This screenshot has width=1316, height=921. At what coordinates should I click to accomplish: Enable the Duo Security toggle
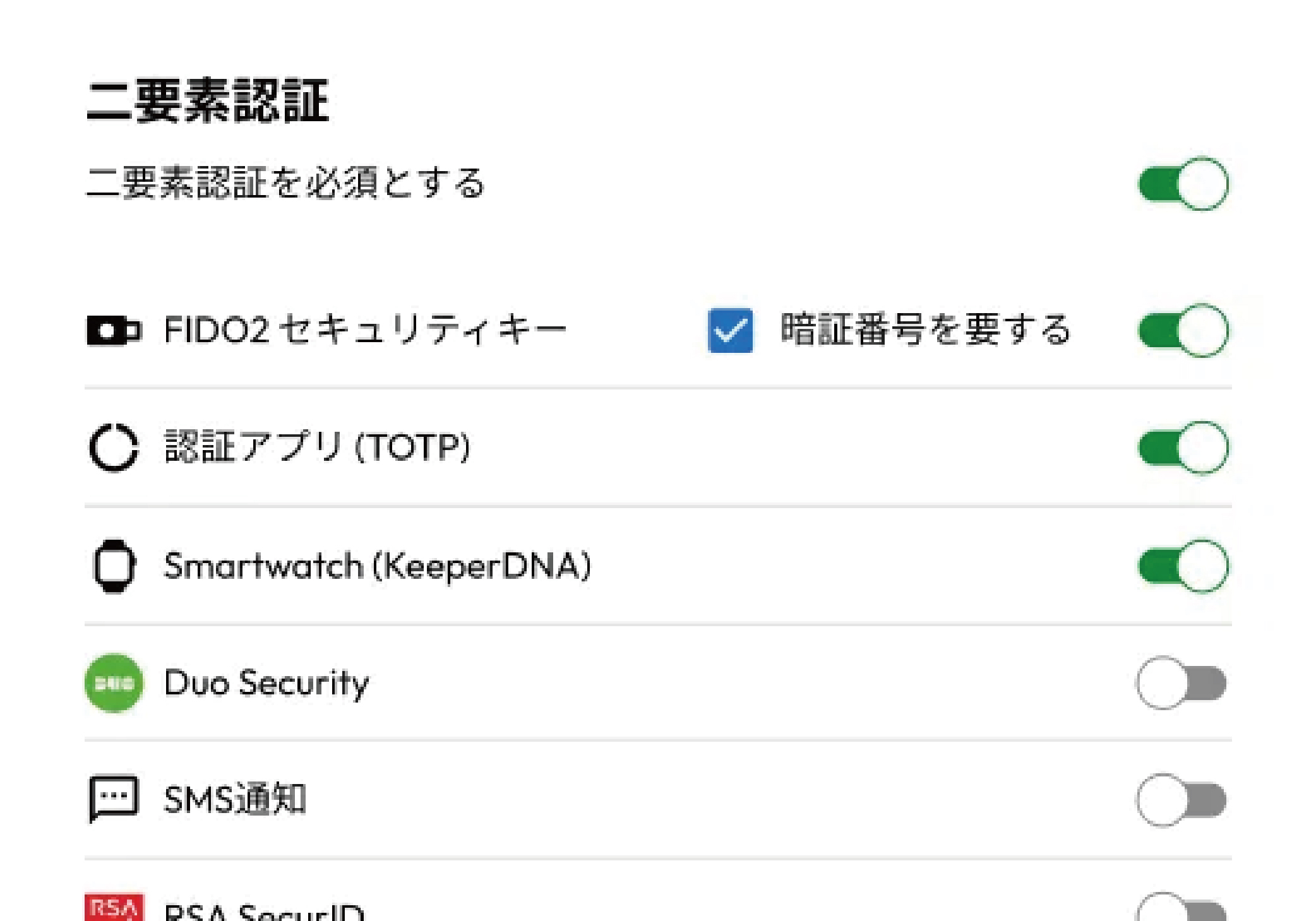click(x=1180, y=684)
